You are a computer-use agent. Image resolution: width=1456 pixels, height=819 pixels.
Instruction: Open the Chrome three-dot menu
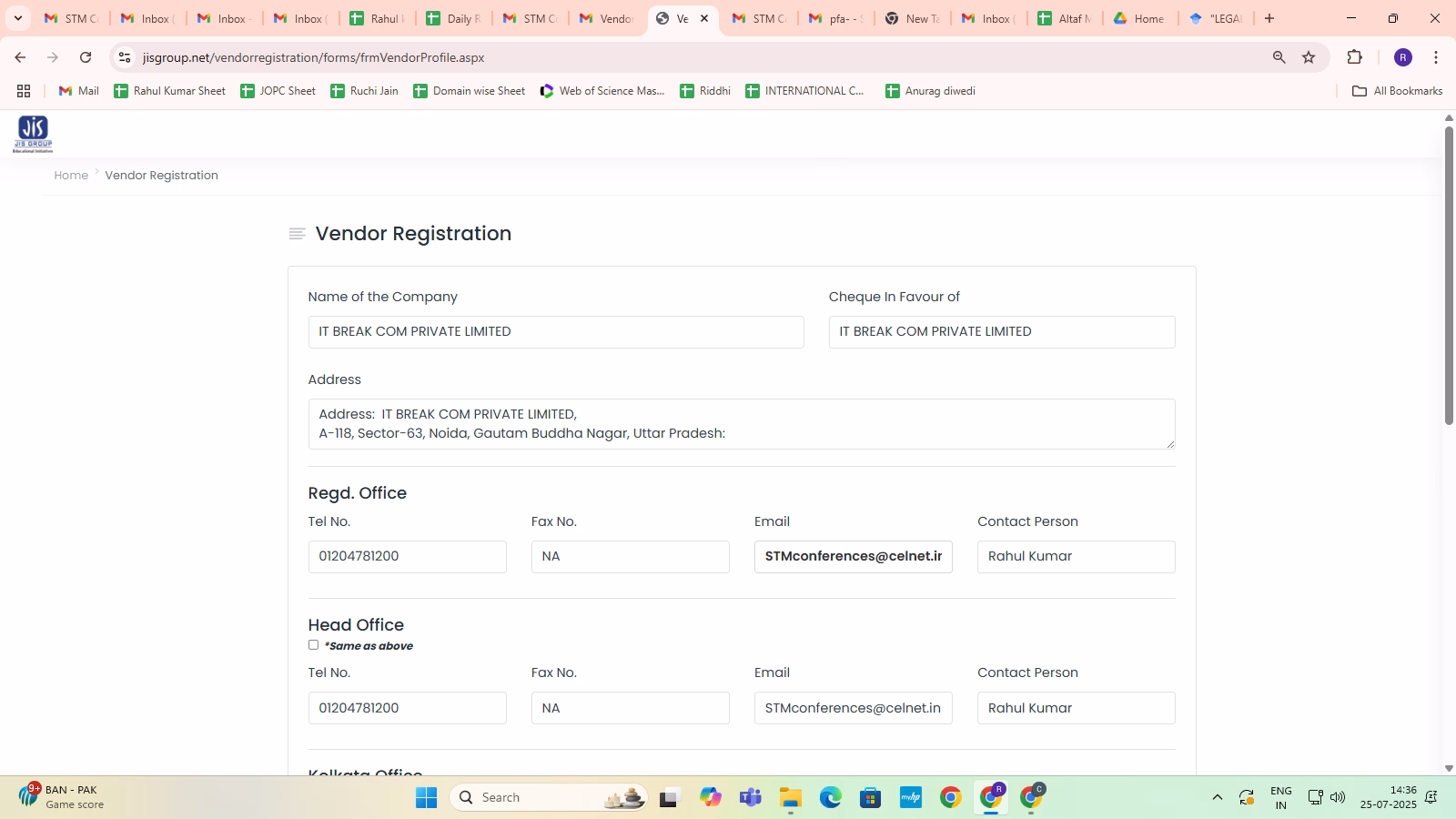click(x=1436, y=57)
